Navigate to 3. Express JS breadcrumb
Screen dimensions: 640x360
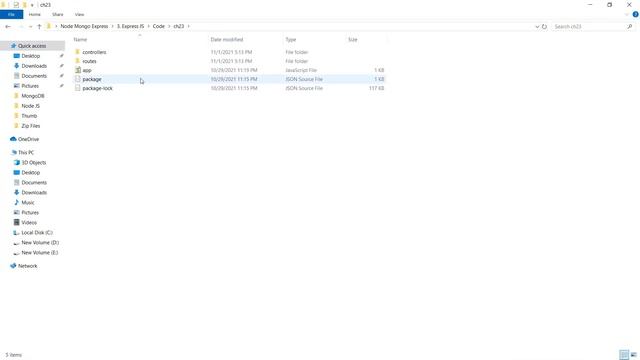tap(131, 26)
